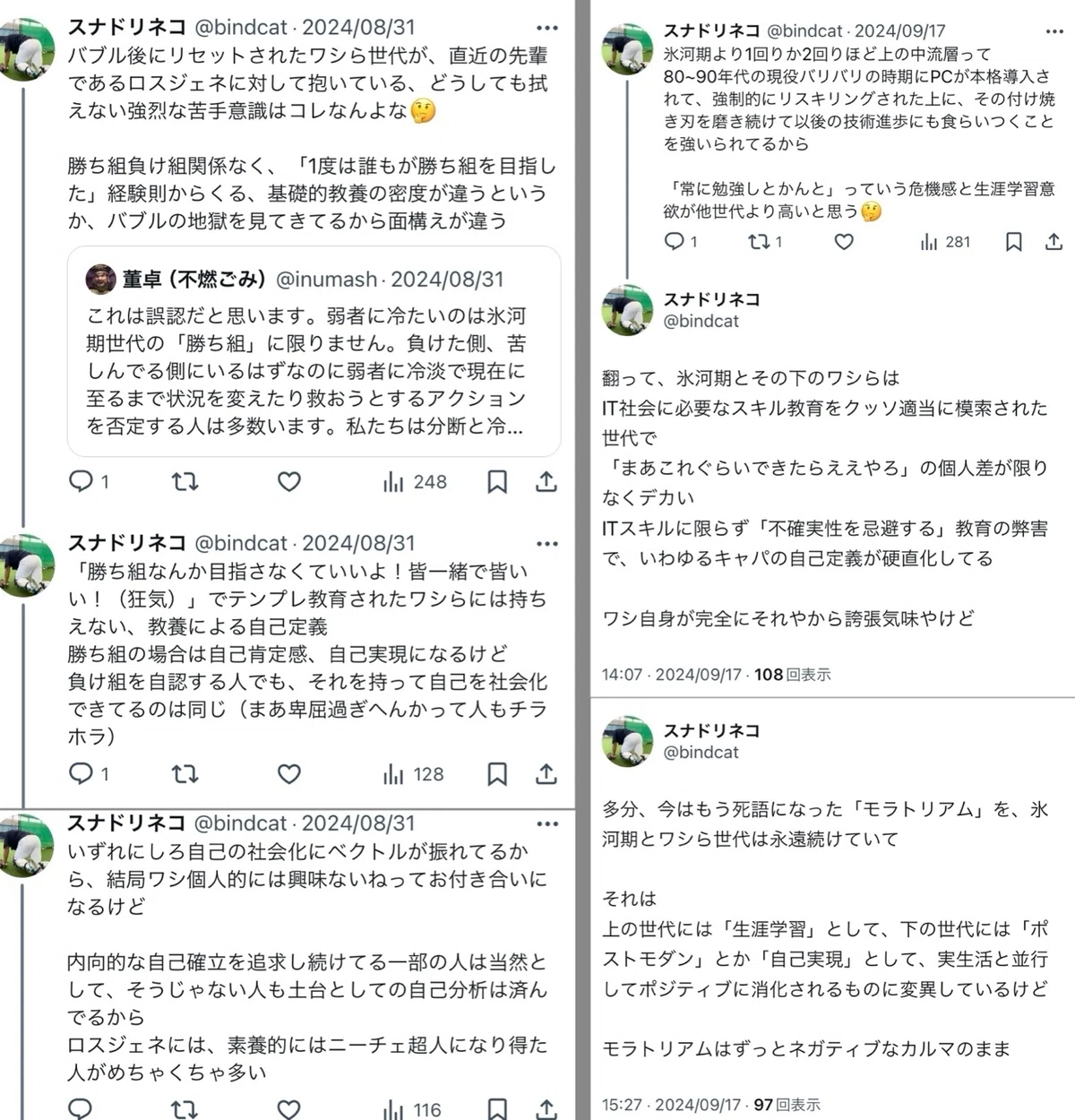Reply to the tweet with 248 views
The image size is (1075, 1120).
pyautogui.click(x=82, y=481)
